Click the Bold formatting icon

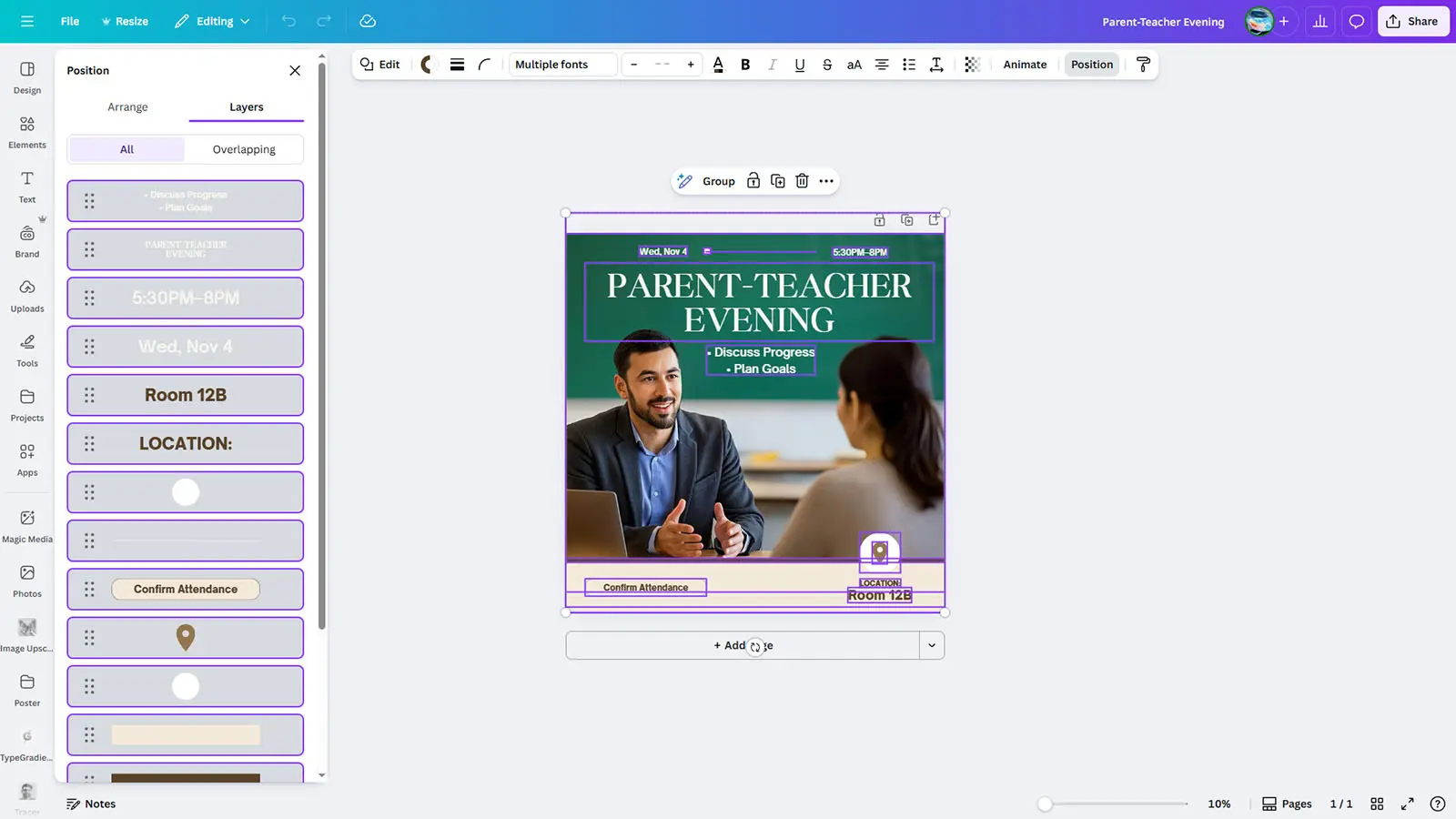[745, 65]
